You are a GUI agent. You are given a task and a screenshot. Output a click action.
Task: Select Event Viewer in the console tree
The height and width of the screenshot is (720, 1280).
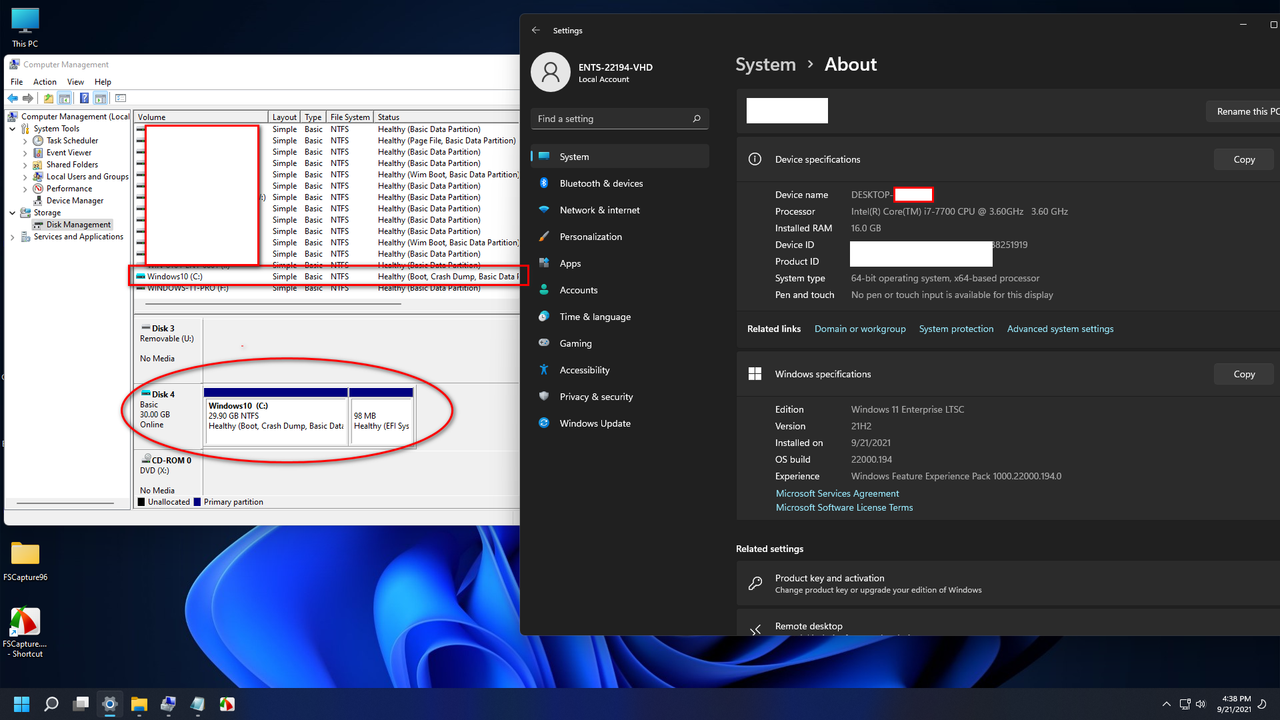69,153
